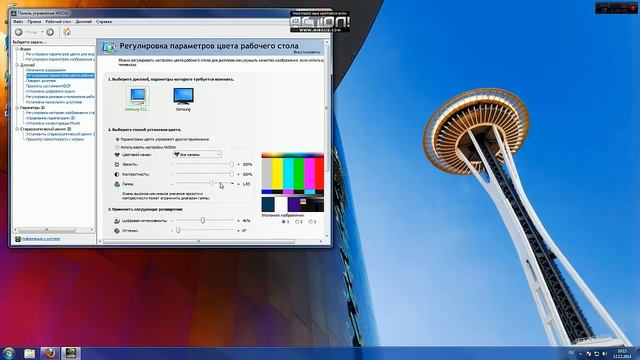The width and height of the screenshot is (640, 360).
Task: Open 'Установка нескольких дисплеев' tree item
Action: [54, 102]
